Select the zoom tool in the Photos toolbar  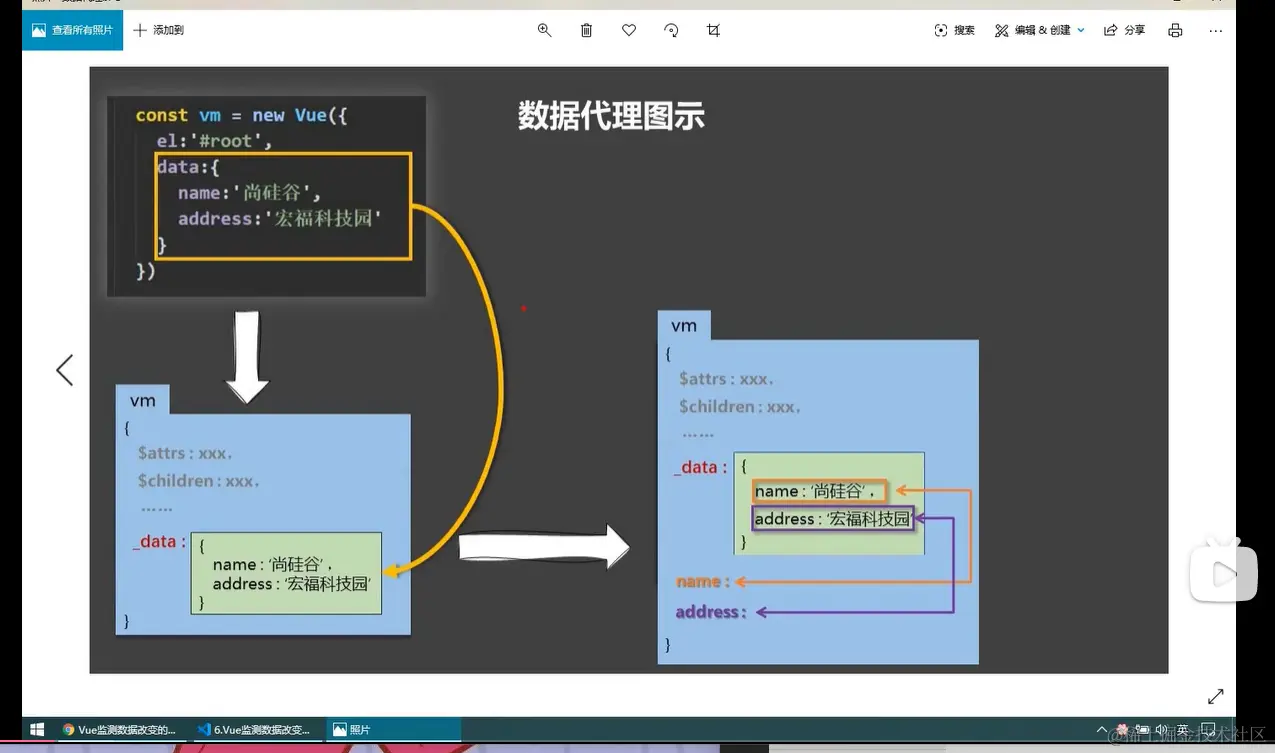544,30
